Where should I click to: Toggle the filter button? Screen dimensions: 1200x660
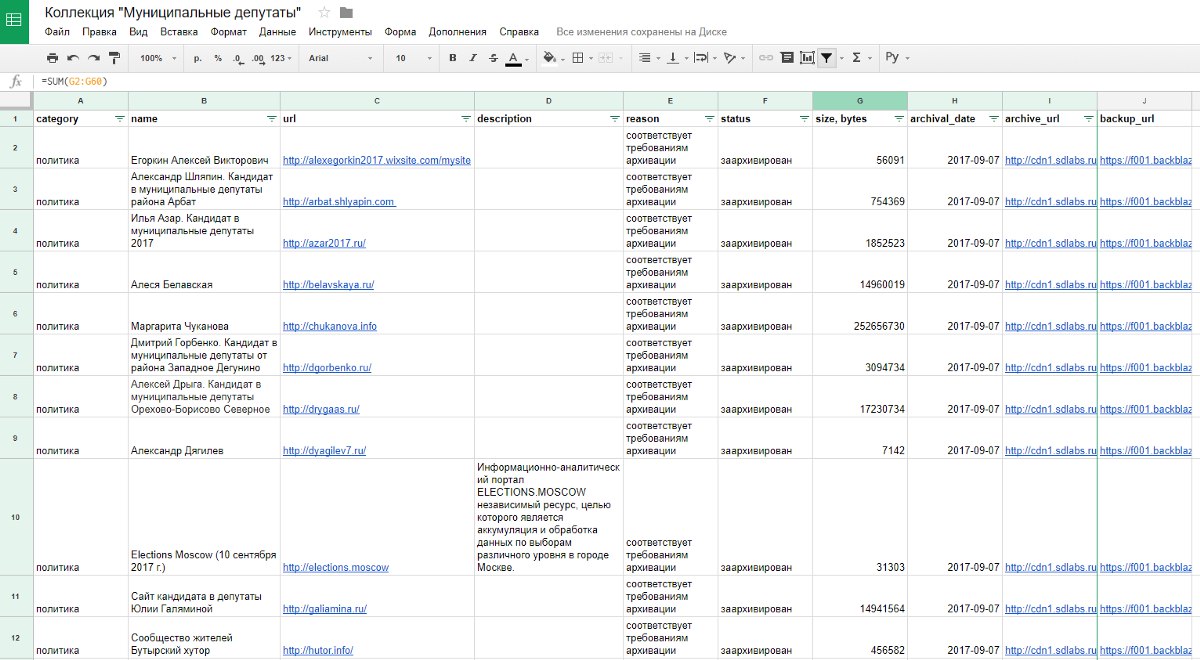point(827,58)
